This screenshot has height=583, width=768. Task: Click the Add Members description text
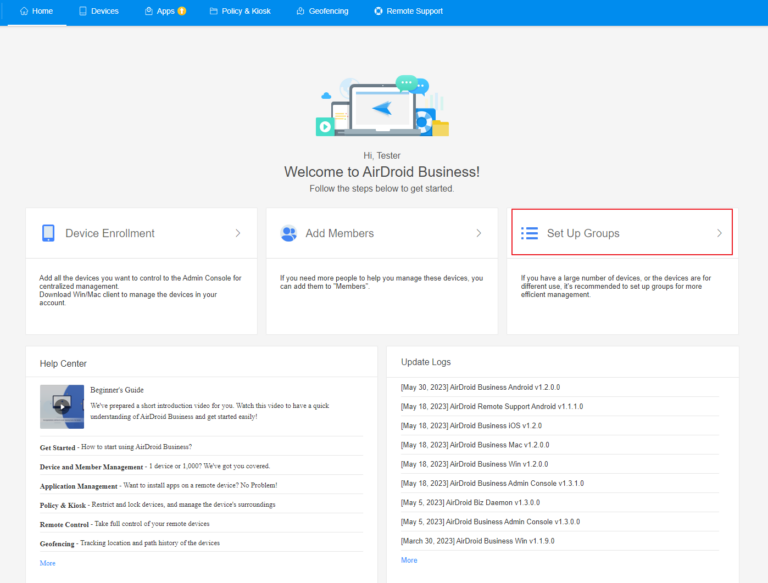[x=382, y=282]
